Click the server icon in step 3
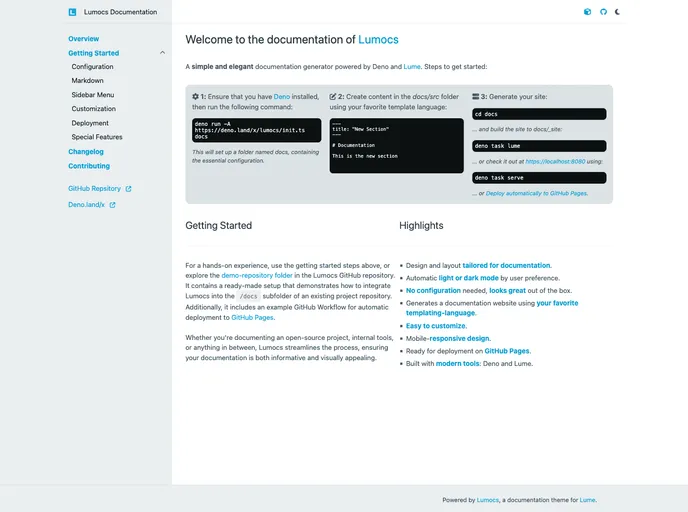 [475, 97]
